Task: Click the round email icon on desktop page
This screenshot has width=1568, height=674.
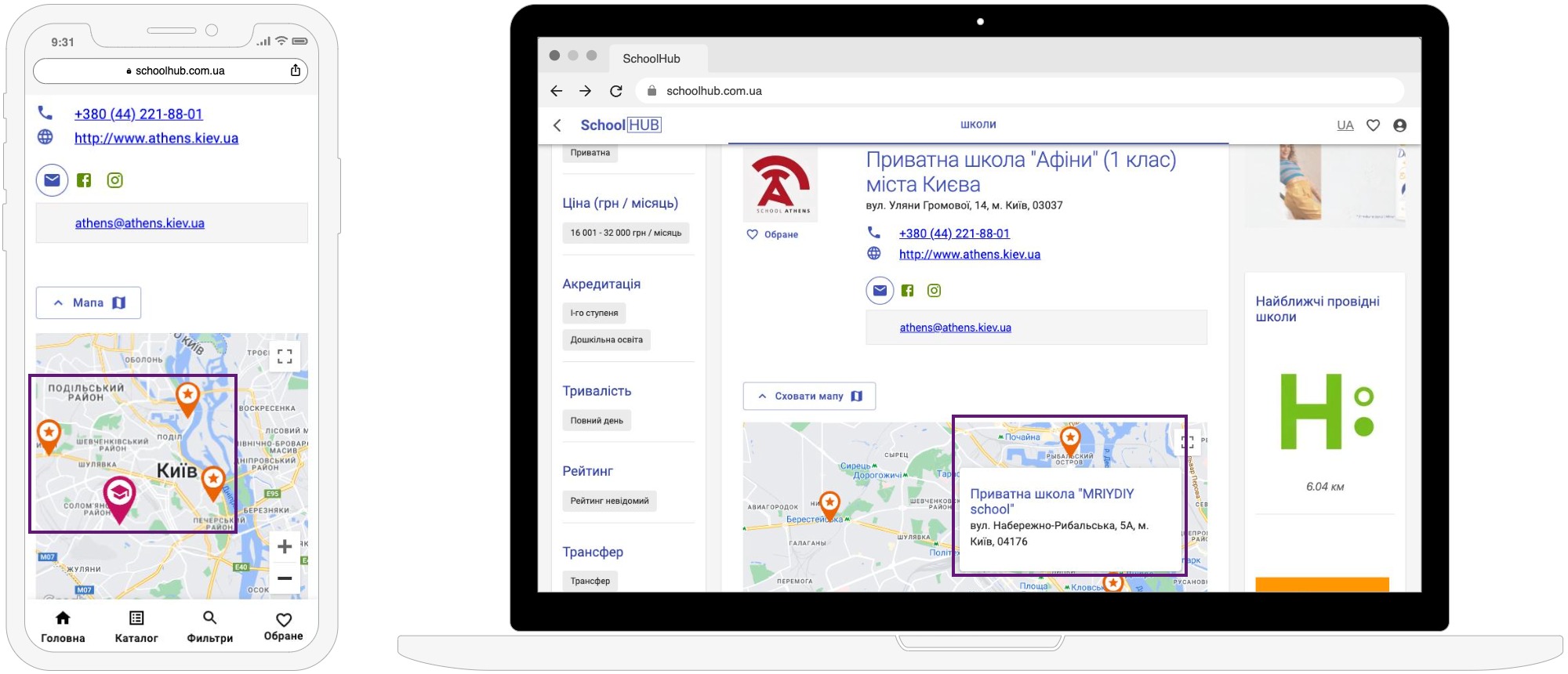Action: 880,291
